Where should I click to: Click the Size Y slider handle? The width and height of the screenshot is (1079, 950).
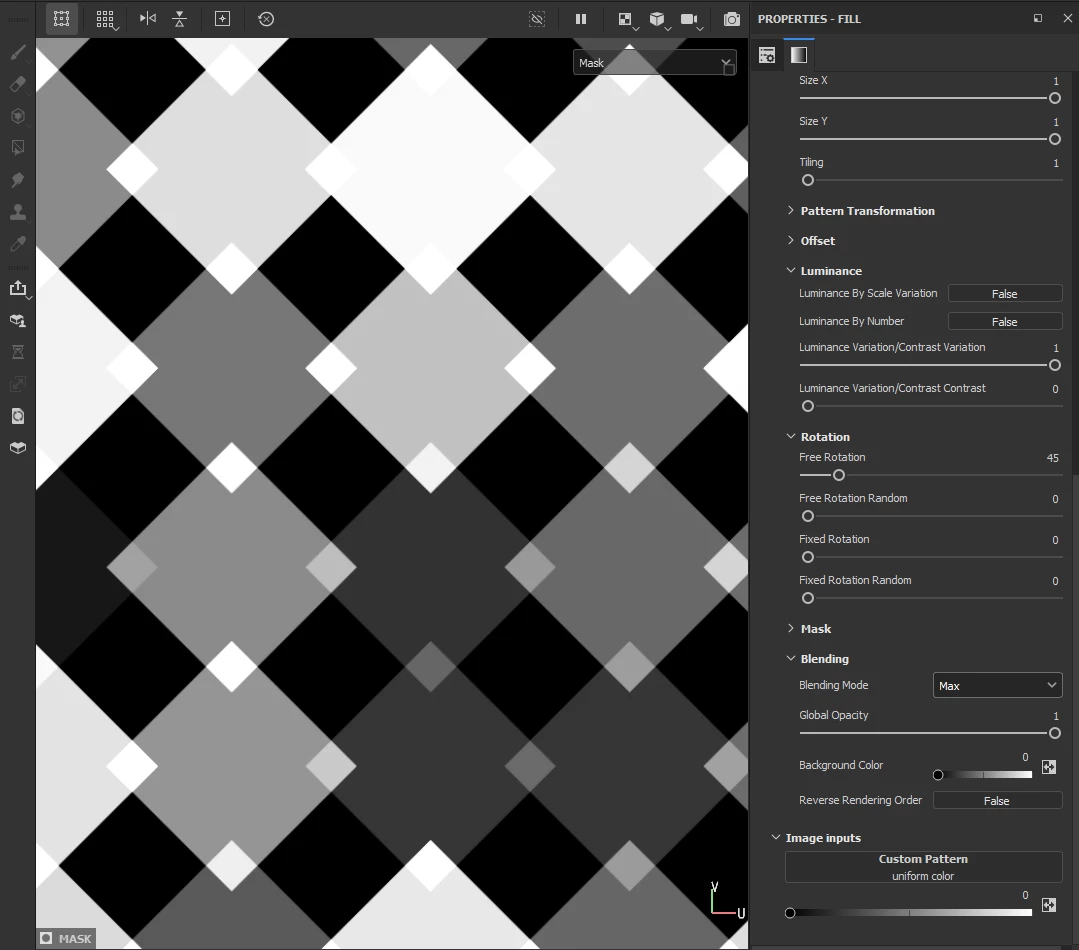(1054, 139)
